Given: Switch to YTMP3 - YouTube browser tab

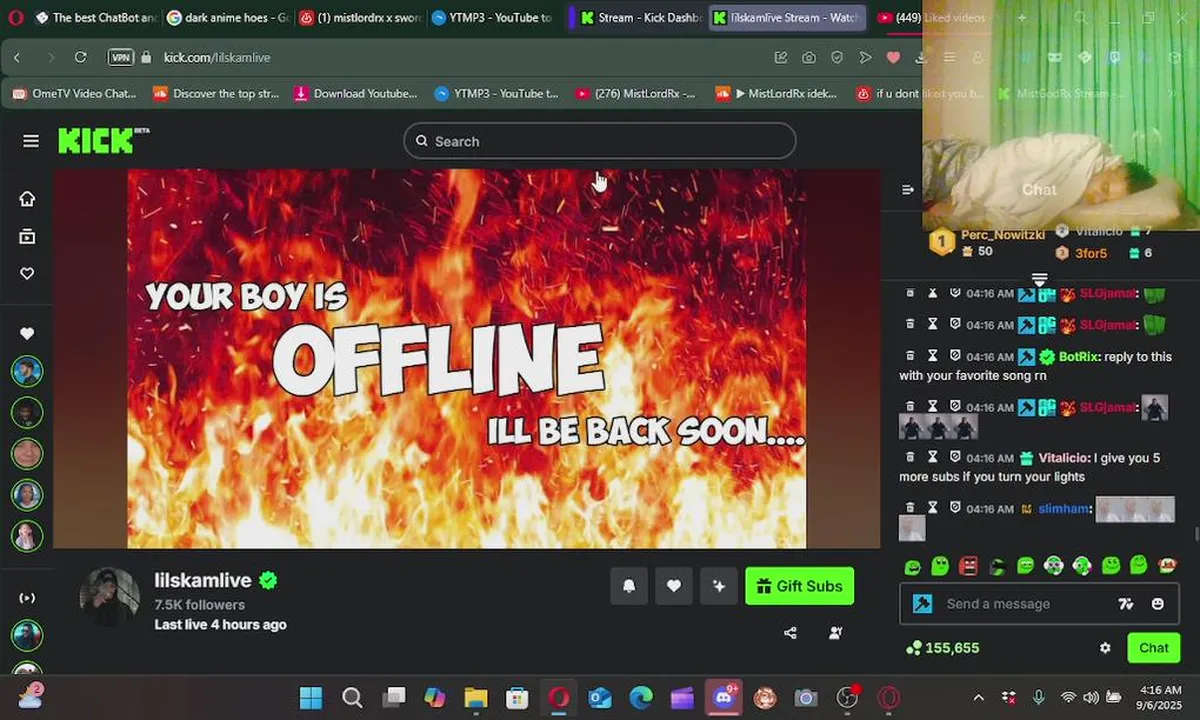Looking at the screenshot, I should [493, 18].
